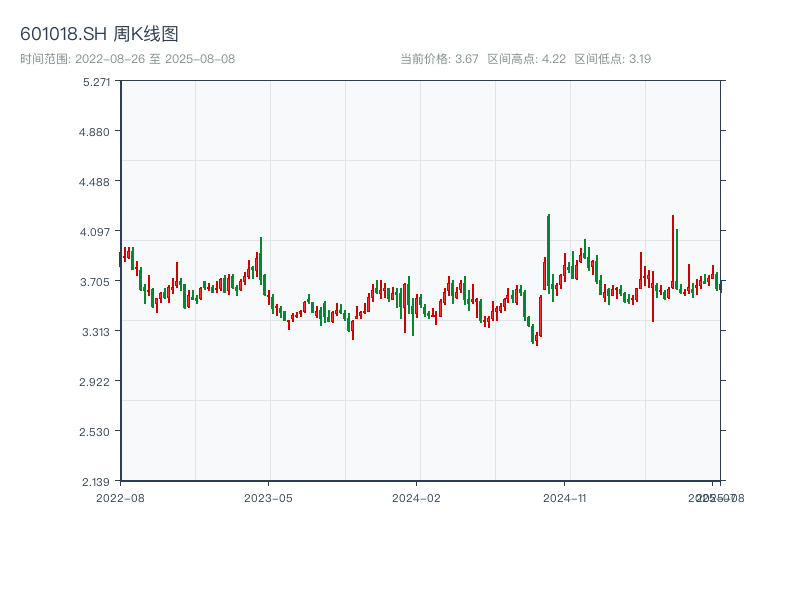Click the 2.139 bottom y-axis label
This screenshot has width=800, height=600.
point(96,481)
